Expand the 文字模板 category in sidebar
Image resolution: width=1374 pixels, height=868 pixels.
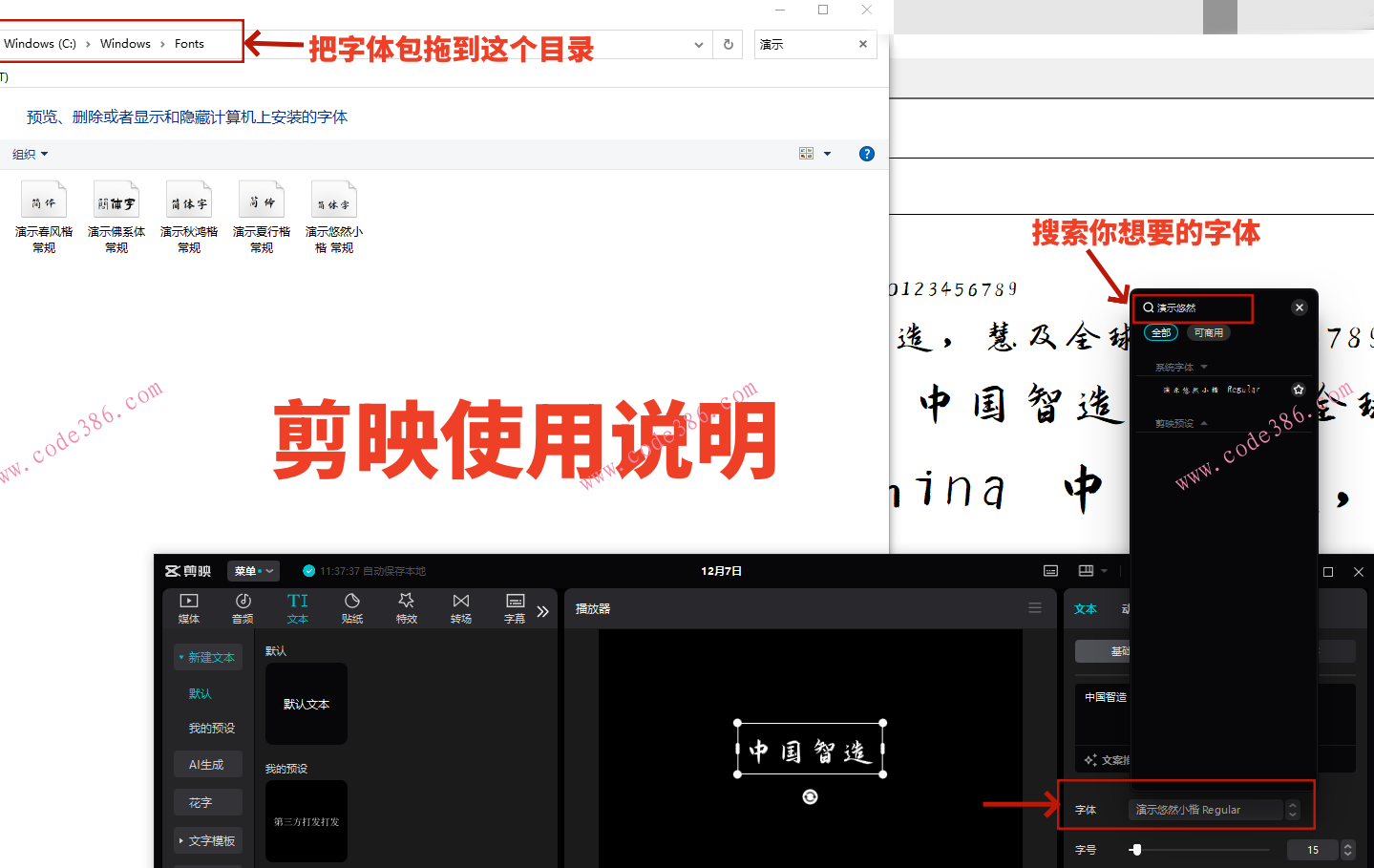208,841
